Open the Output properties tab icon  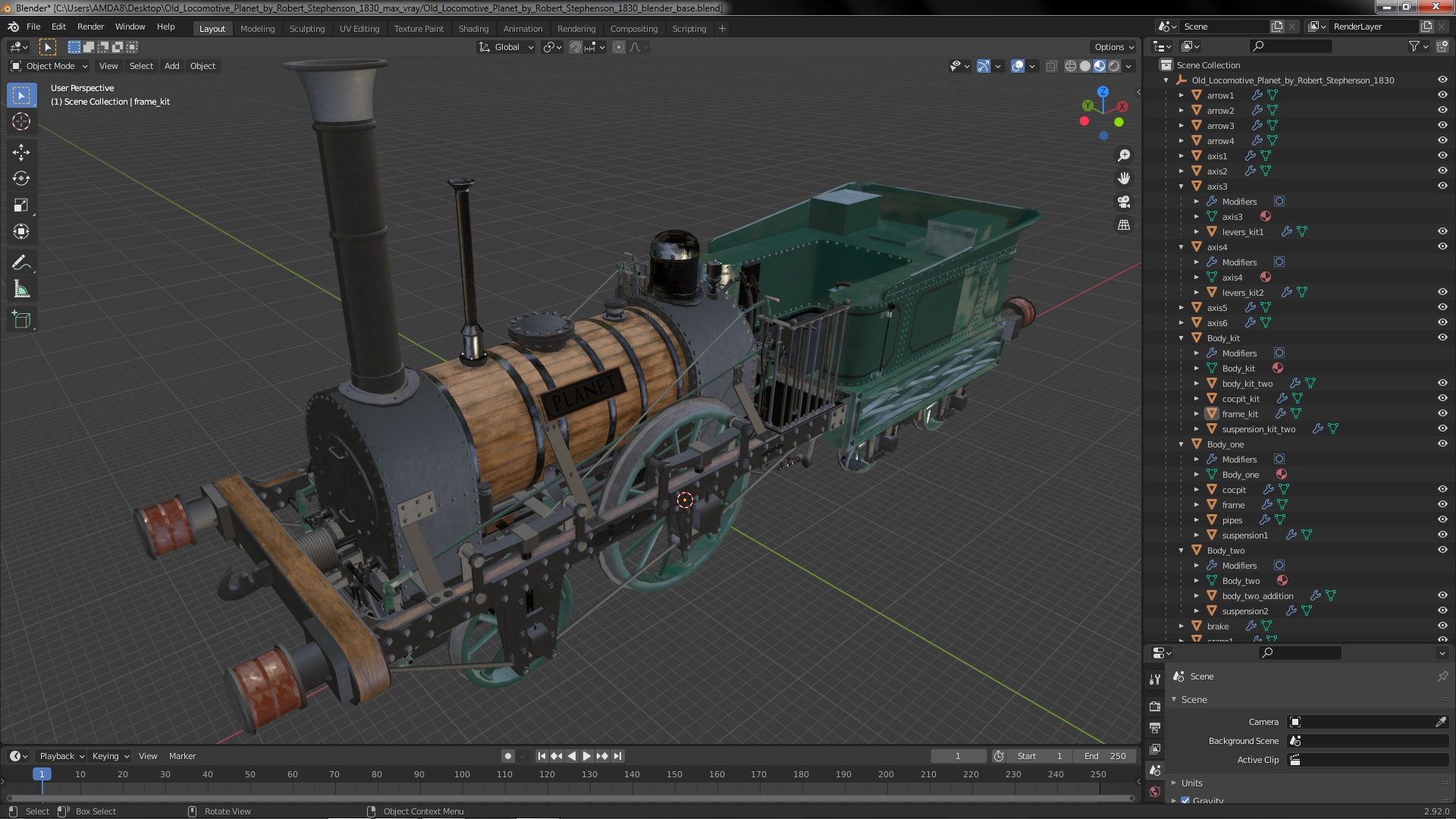1155,727
